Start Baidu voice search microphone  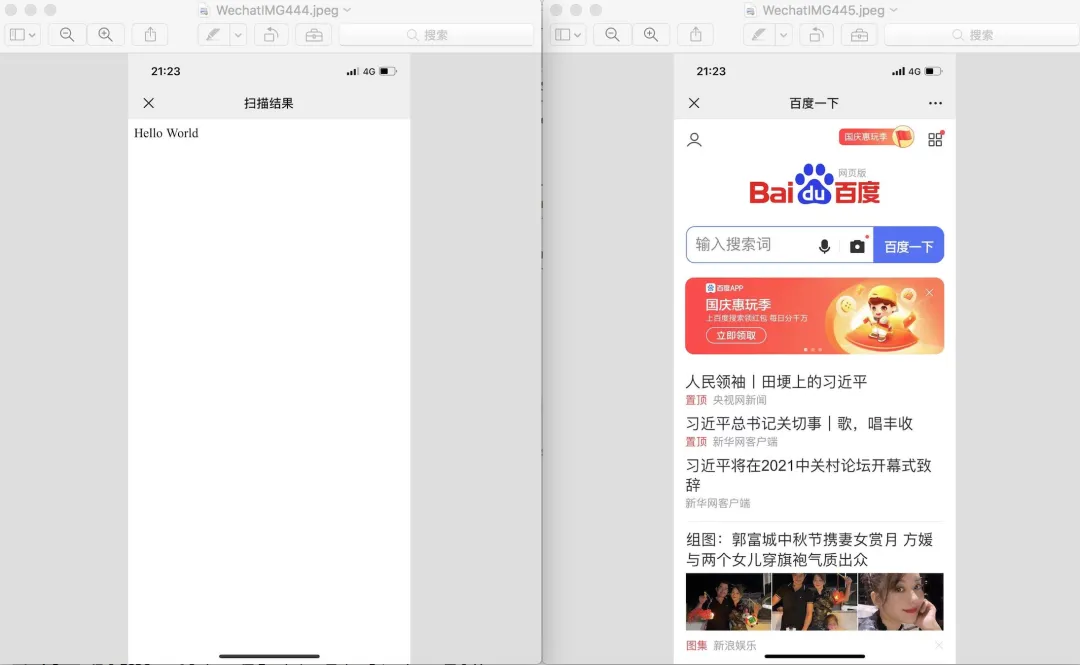click(x=824, y=246)
